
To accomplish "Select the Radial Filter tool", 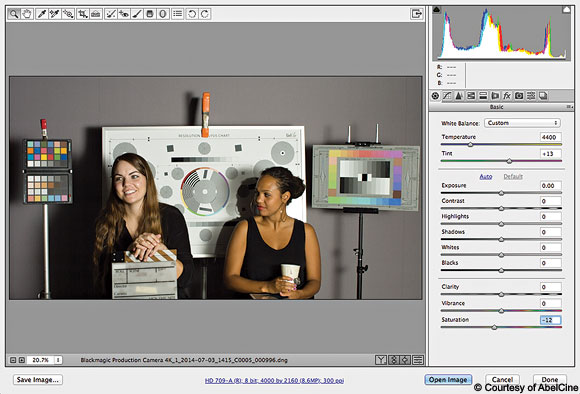I will tap(163, 14).
